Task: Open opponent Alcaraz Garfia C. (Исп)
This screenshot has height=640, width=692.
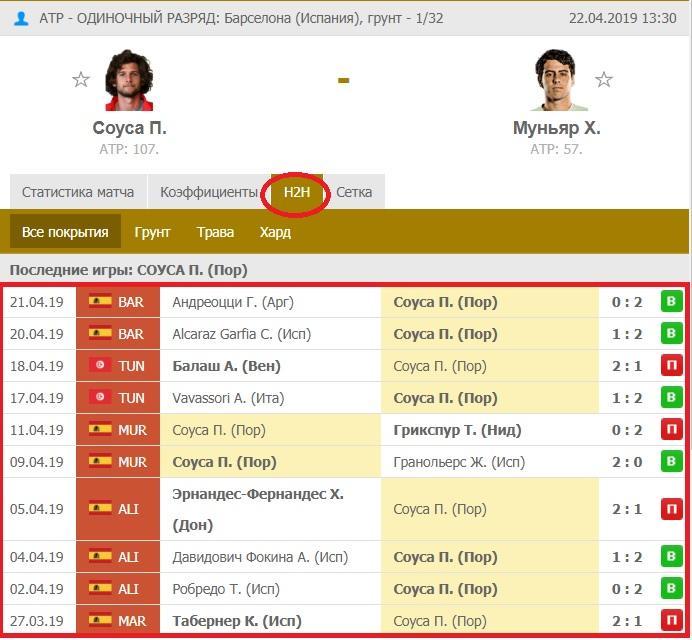Action: pos(242,334)
